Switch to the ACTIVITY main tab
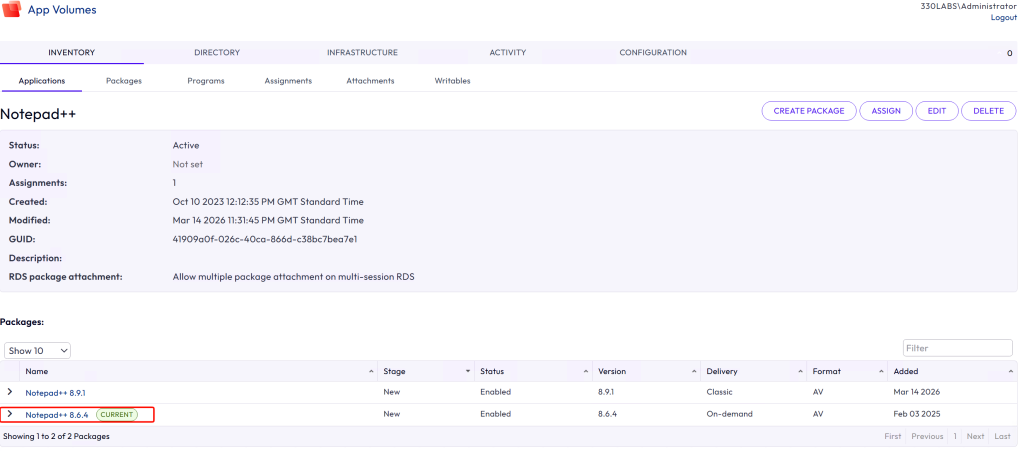 [507, 52]
